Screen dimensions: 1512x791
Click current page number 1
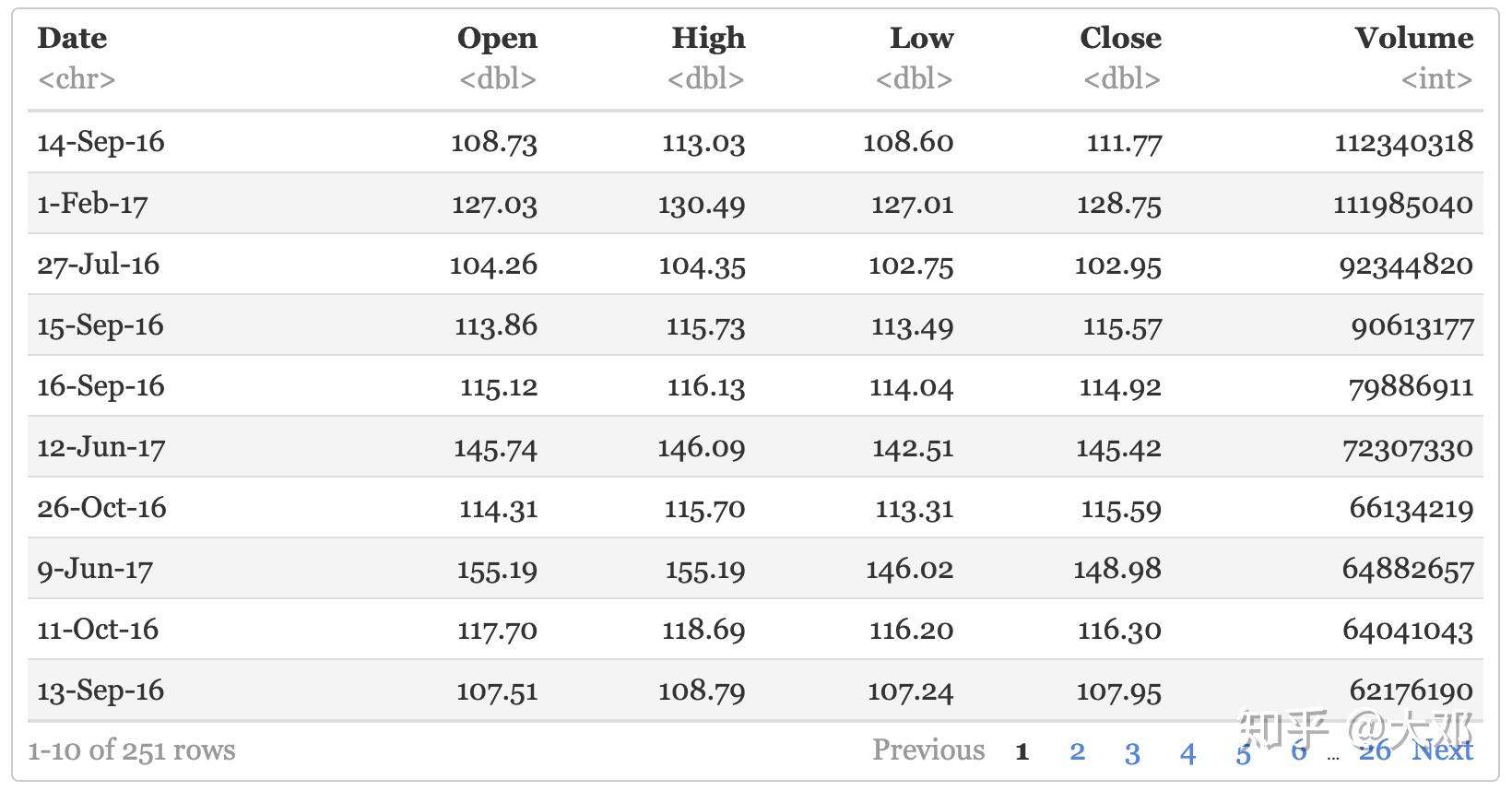click(1022, 752)
